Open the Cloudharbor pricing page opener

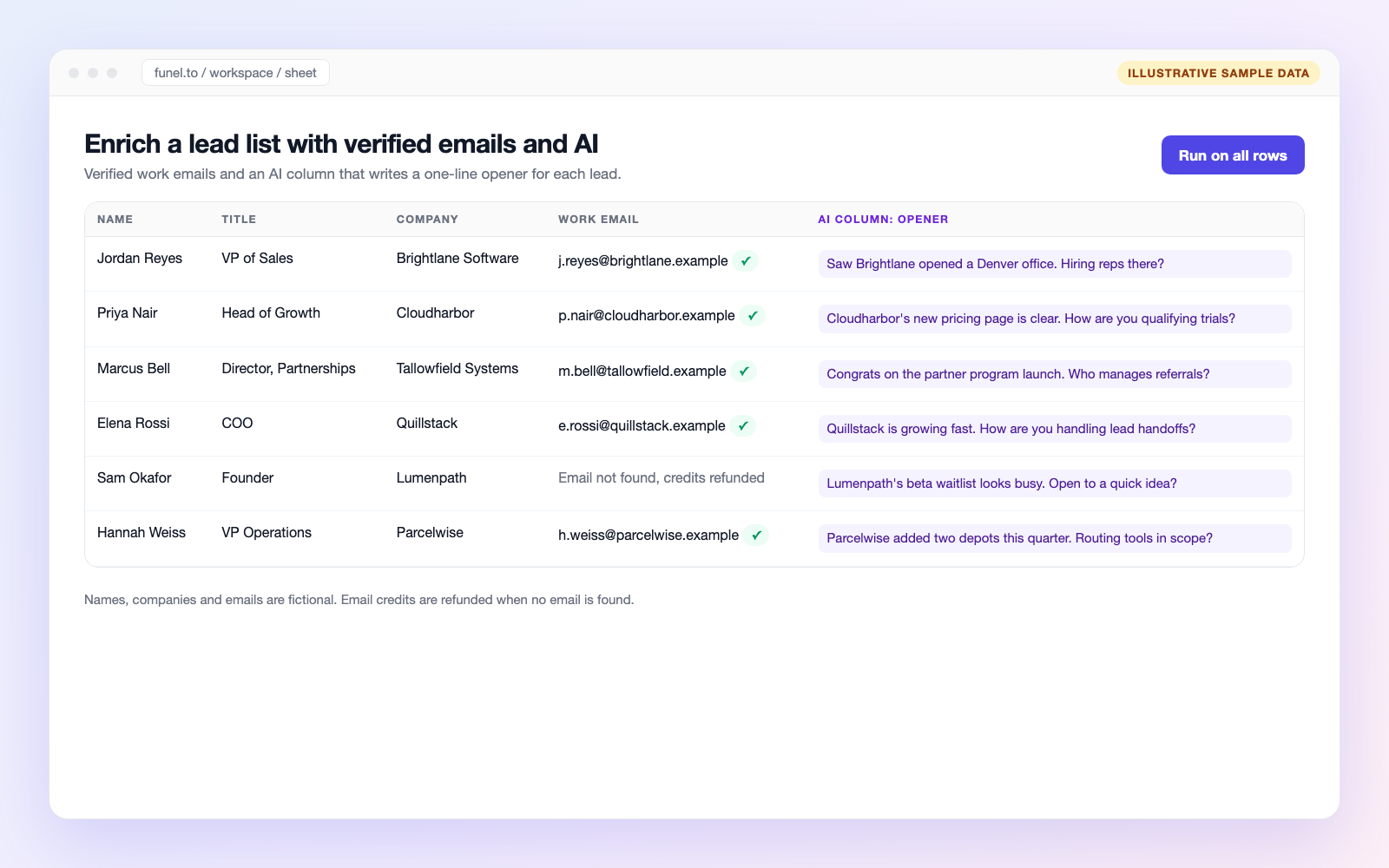coord(1055,319)
